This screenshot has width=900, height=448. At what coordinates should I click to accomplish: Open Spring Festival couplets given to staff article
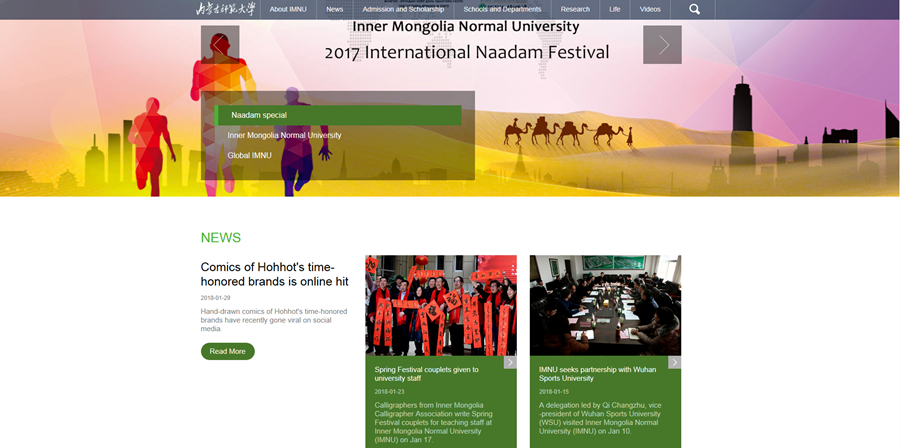click(x=426, y=374)
